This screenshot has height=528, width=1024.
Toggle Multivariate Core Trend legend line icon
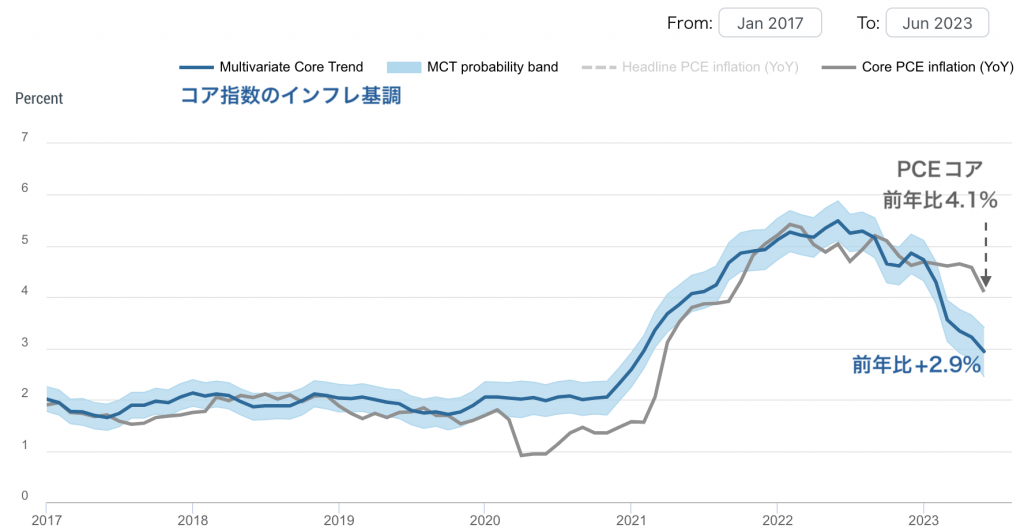tap(196, 67)
